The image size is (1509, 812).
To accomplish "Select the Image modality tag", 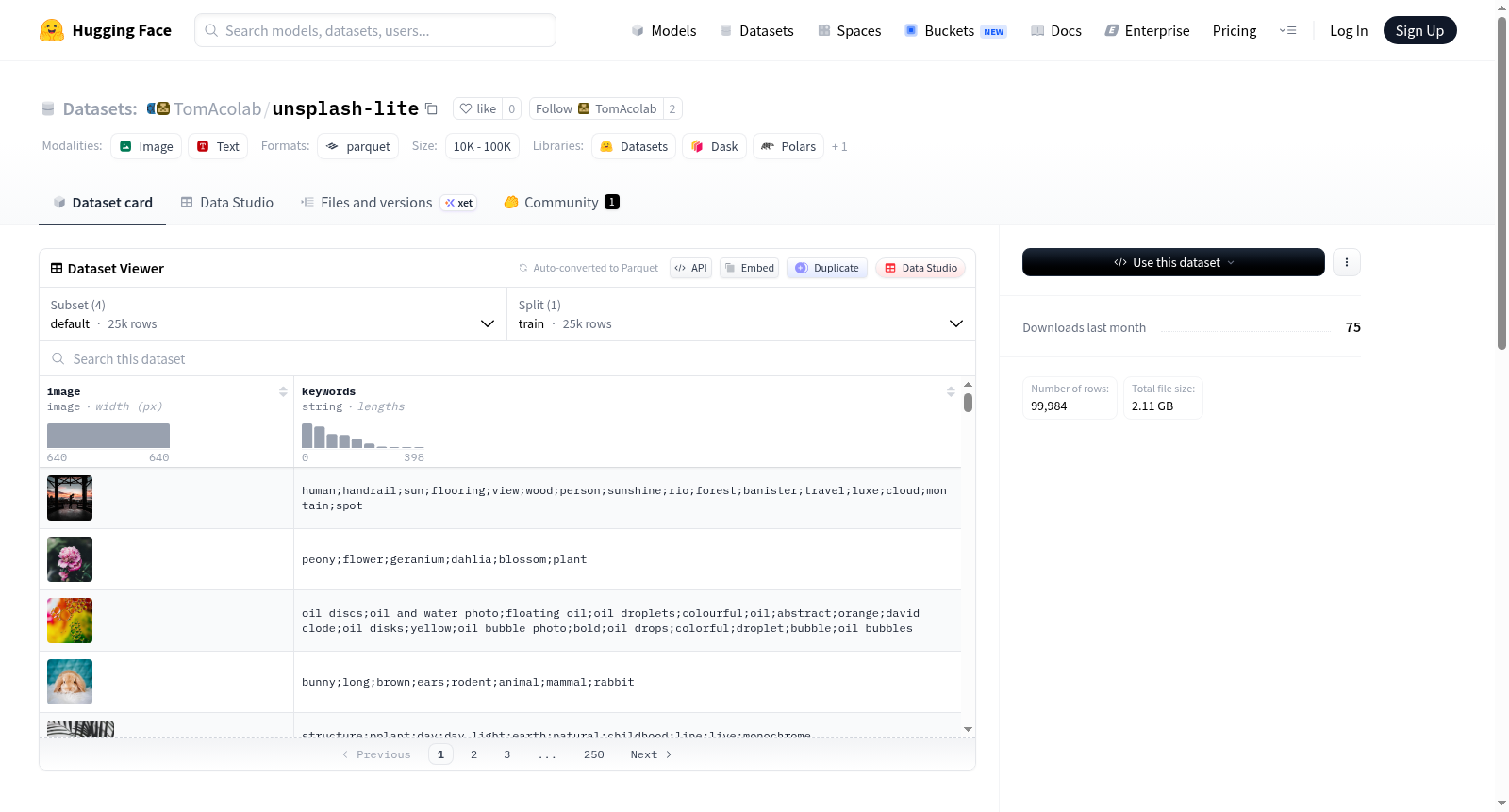I will 146,146.
